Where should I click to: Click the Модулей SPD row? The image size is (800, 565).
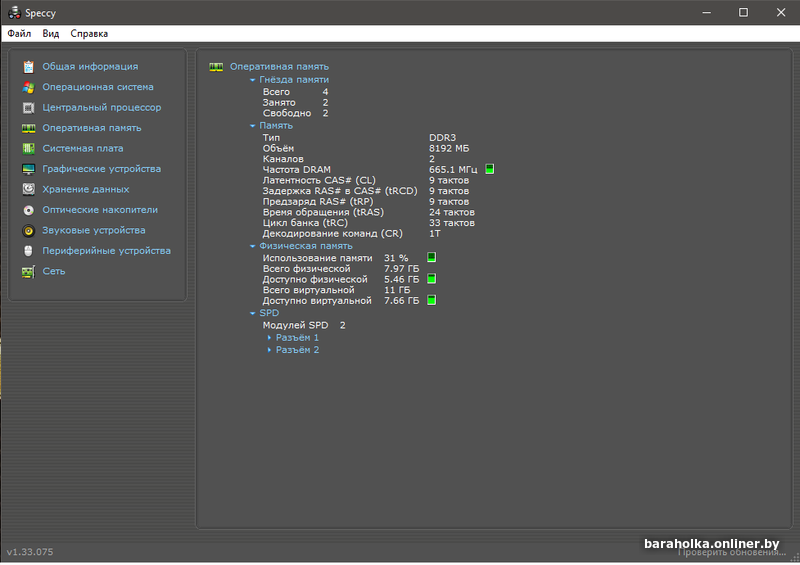(x=304, y=326)
